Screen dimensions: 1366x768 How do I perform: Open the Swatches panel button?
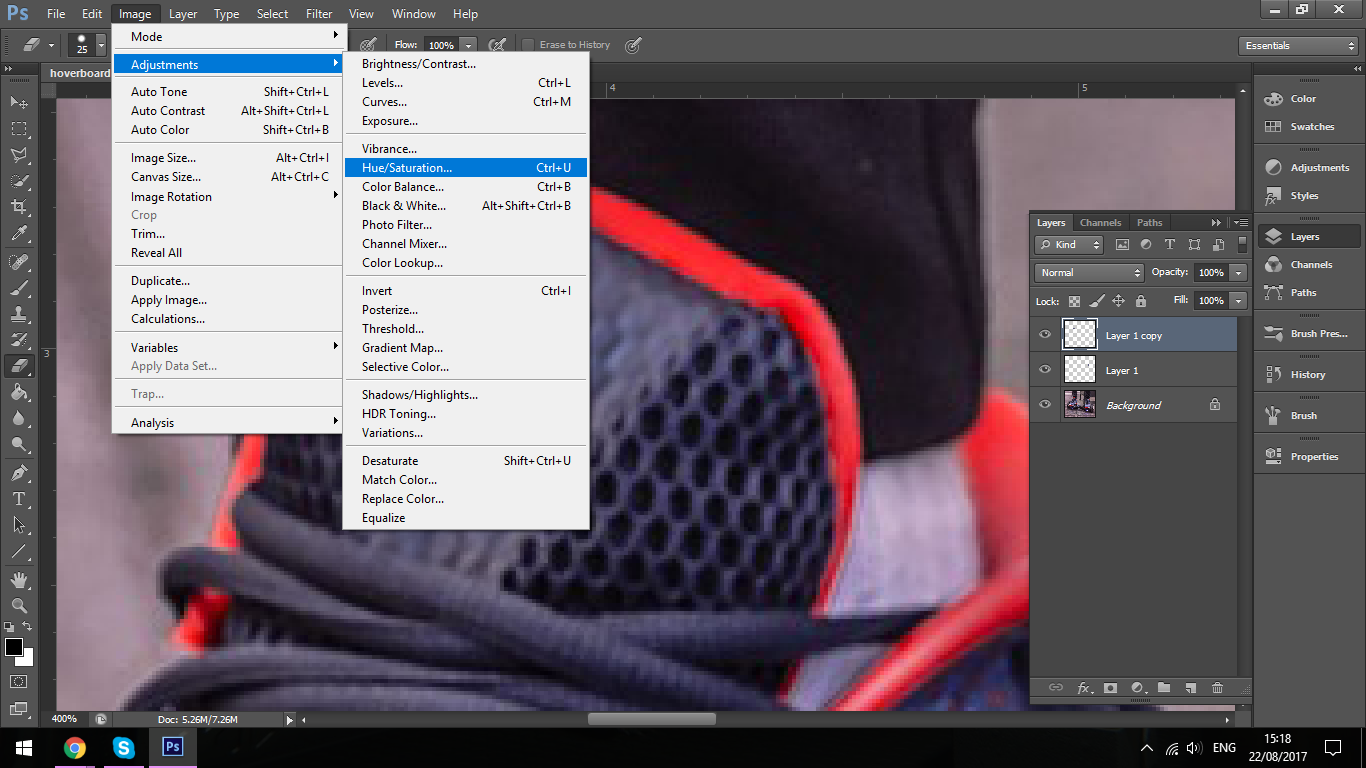click(x=1308, y=127)
